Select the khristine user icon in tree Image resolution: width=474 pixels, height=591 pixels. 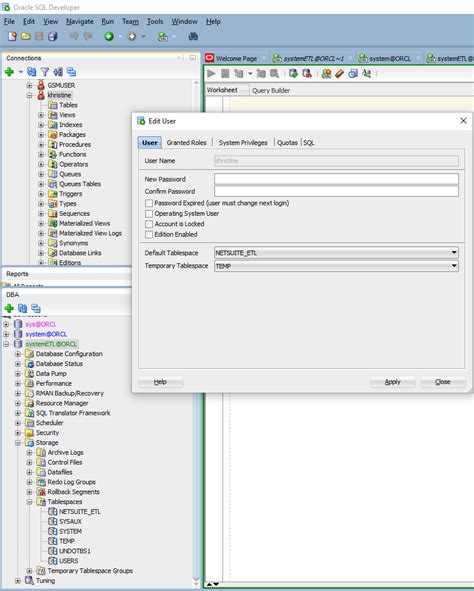point(41,95)
